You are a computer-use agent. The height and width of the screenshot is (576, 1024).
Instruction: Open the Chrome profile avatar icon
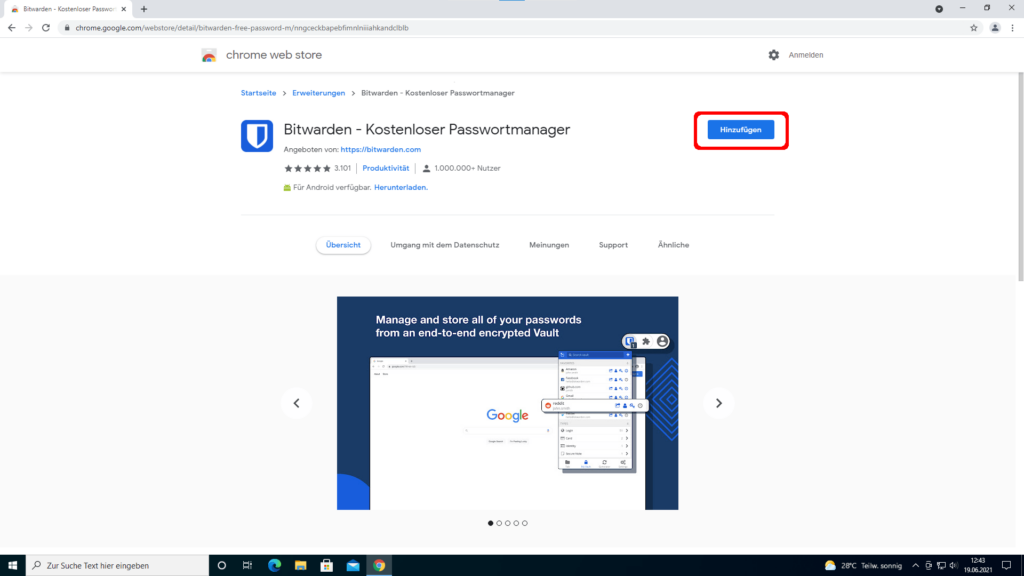995,28
